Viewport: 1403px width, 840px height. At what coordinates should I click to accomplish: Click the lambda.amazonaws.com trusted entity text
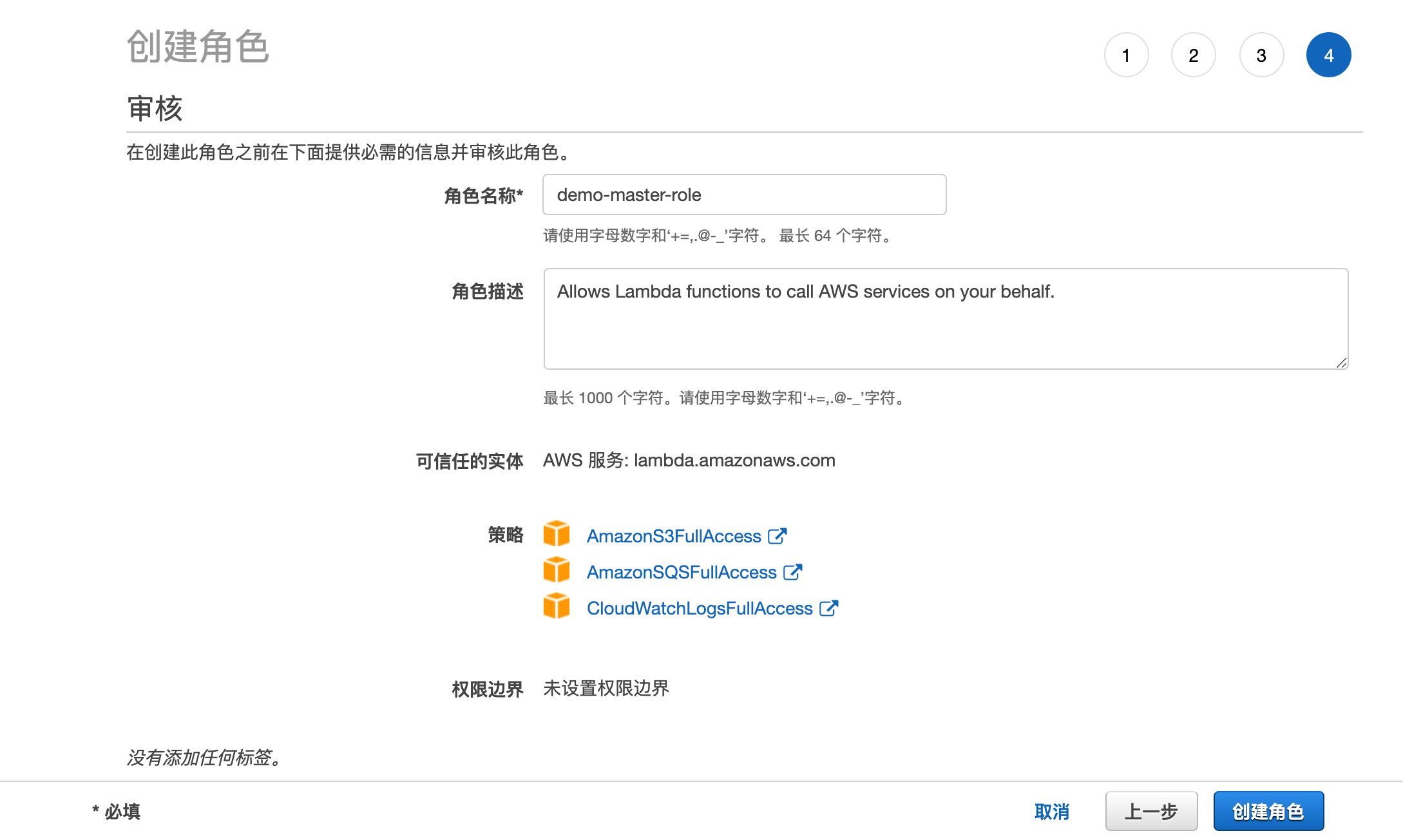[734, 461]
